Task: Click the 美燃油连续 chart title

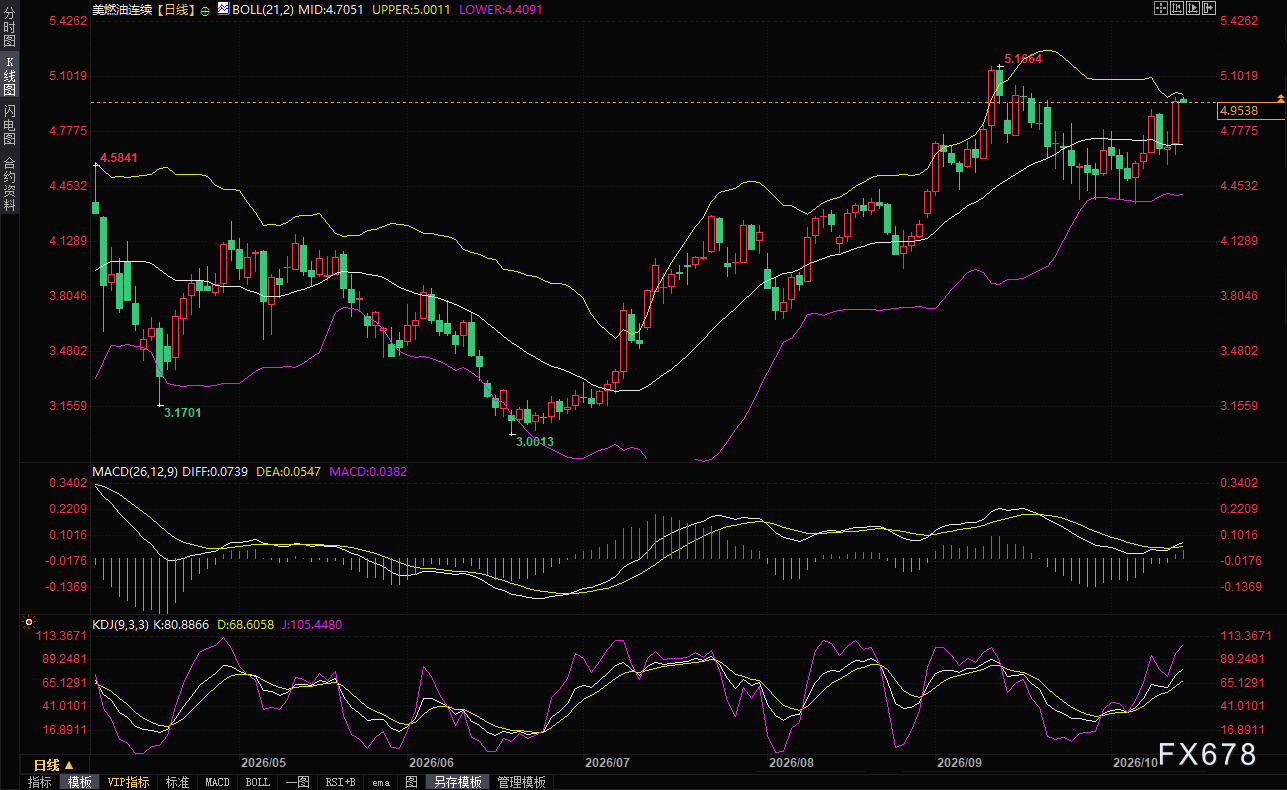Action: coord(120,9)
